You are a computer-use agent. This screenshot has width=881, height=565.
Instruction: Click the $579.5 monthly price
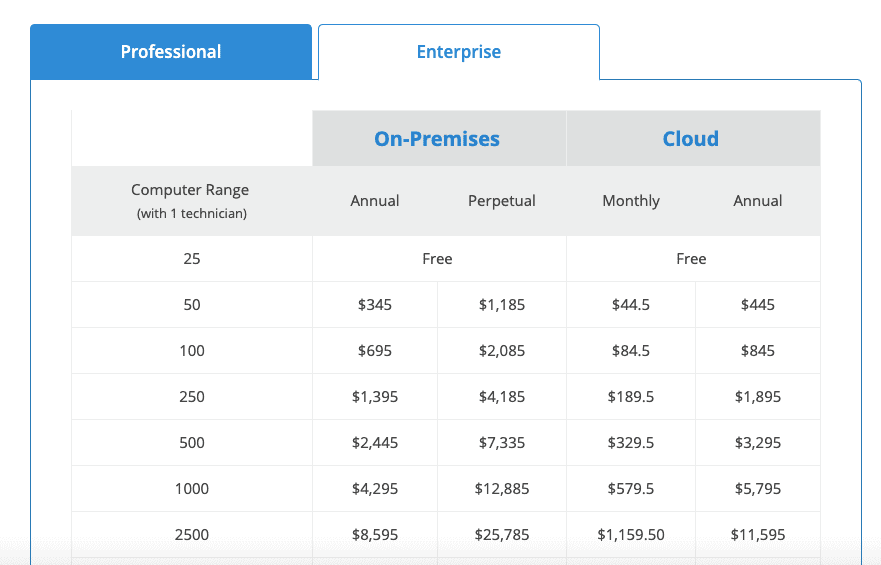[x=631, y=489]
